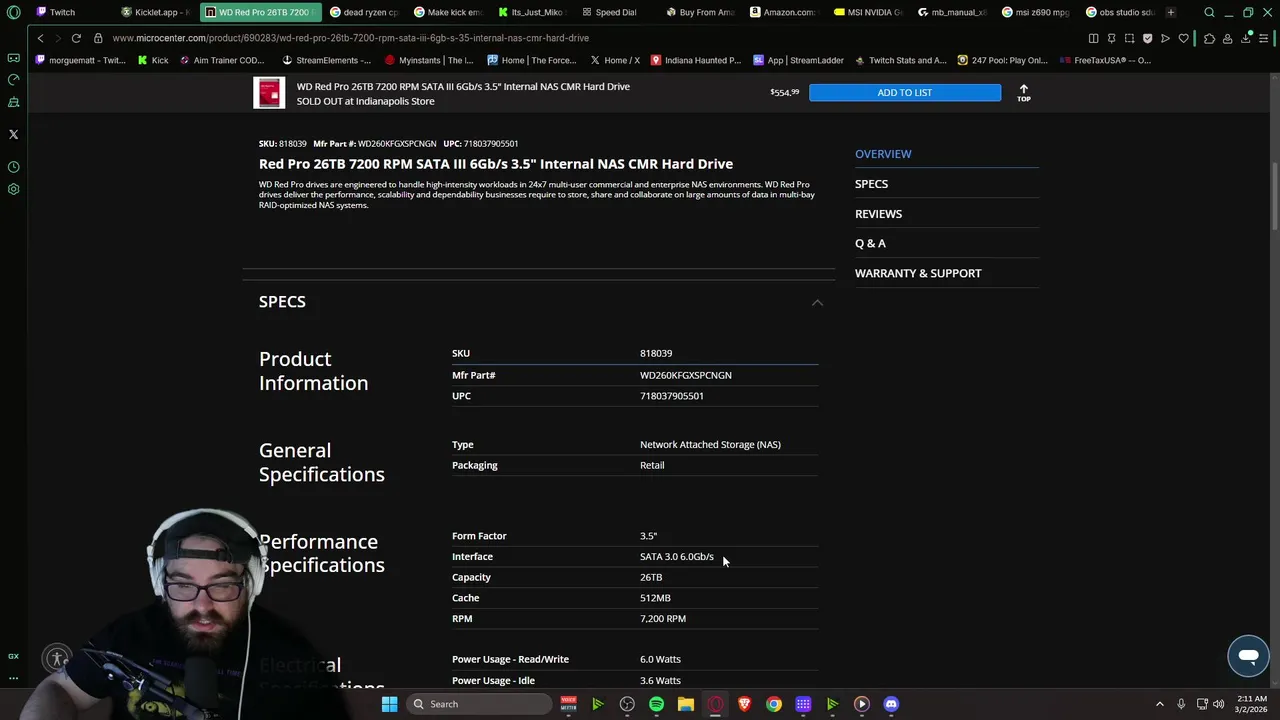This screenshot has width=1280, height=720.
Task: Click the WD Red Pro product thumbnail
Action: [269, 92]
